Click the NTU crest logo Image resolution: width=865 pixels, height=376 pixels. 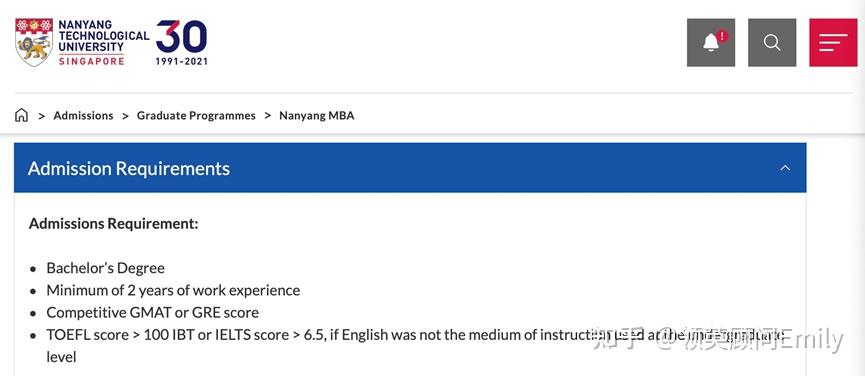tap(34, 42)
